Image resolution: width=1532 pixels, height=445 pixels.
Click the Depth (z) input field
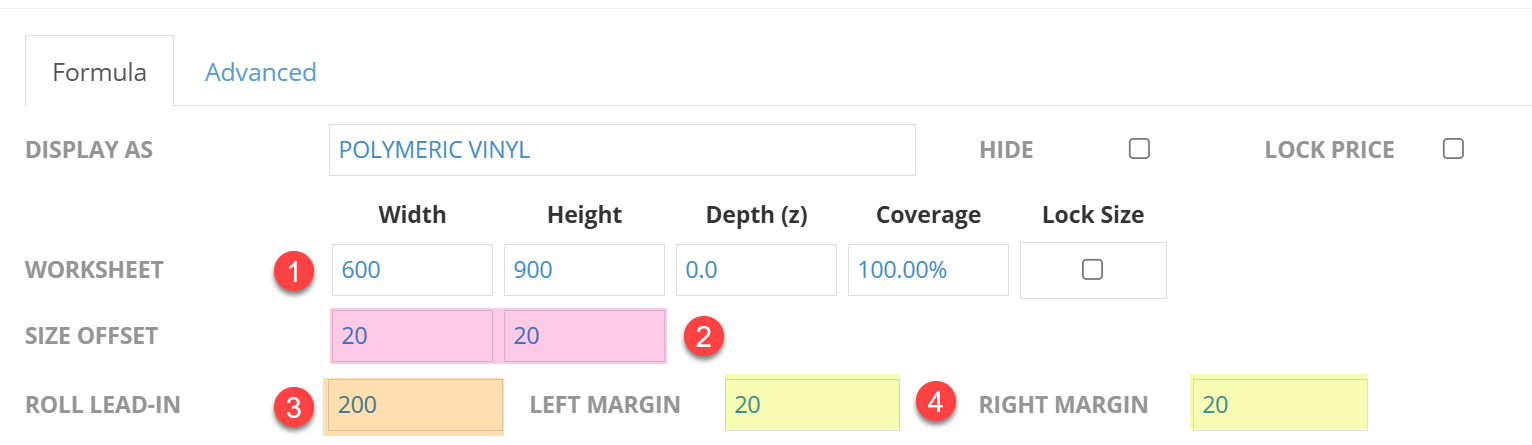point(756,270)
